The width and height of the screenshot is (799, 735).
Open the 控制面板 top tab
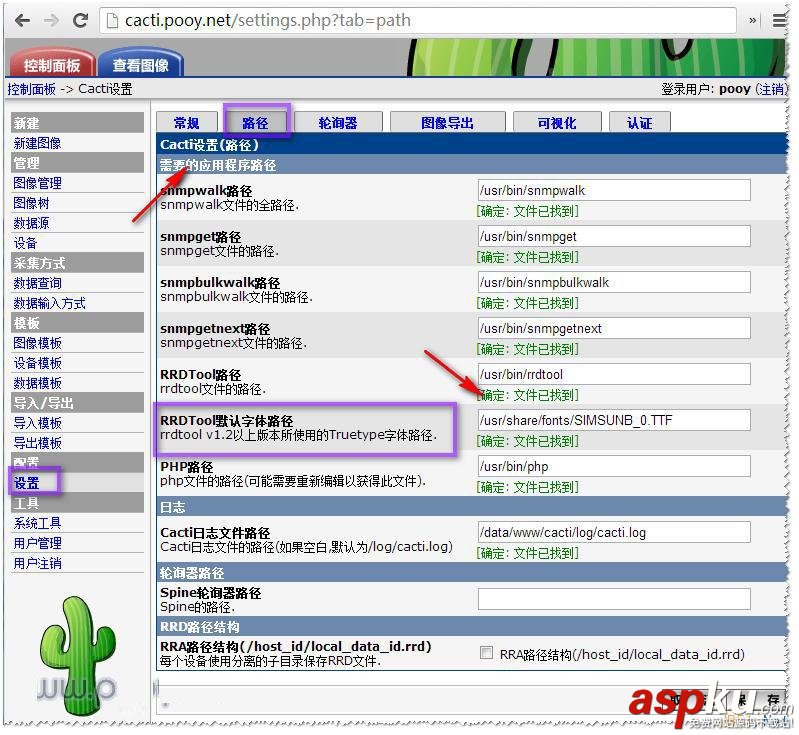(51, 65)
